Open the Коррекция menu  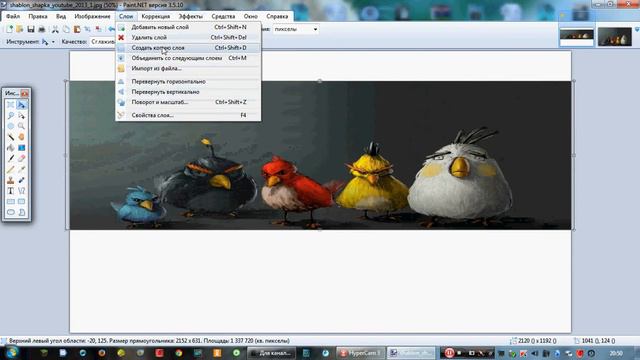[156, 16]
